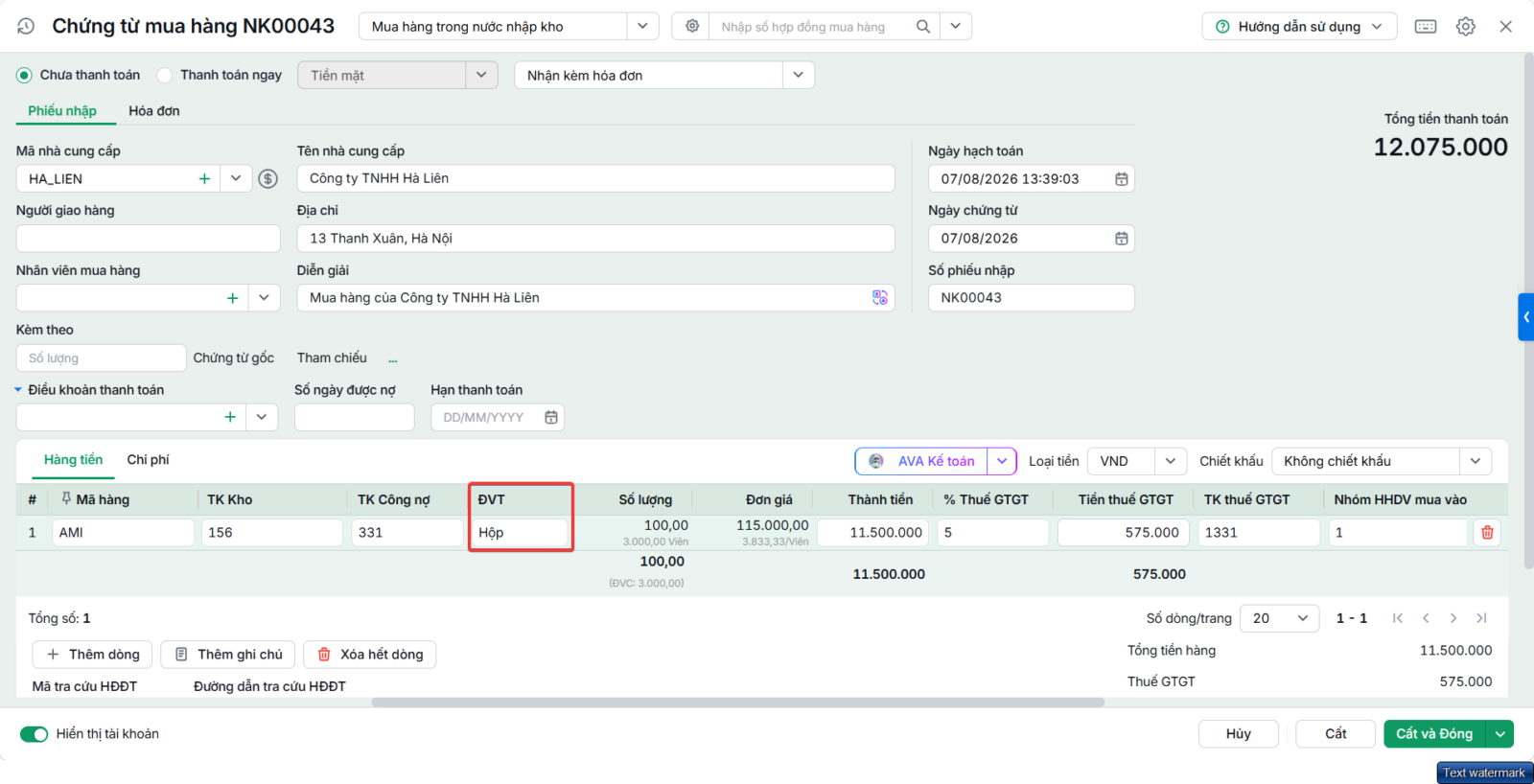Click the AI suggestion icon in Diễn giải
This screenshot has height=784, width=1534.
point(879,298)
